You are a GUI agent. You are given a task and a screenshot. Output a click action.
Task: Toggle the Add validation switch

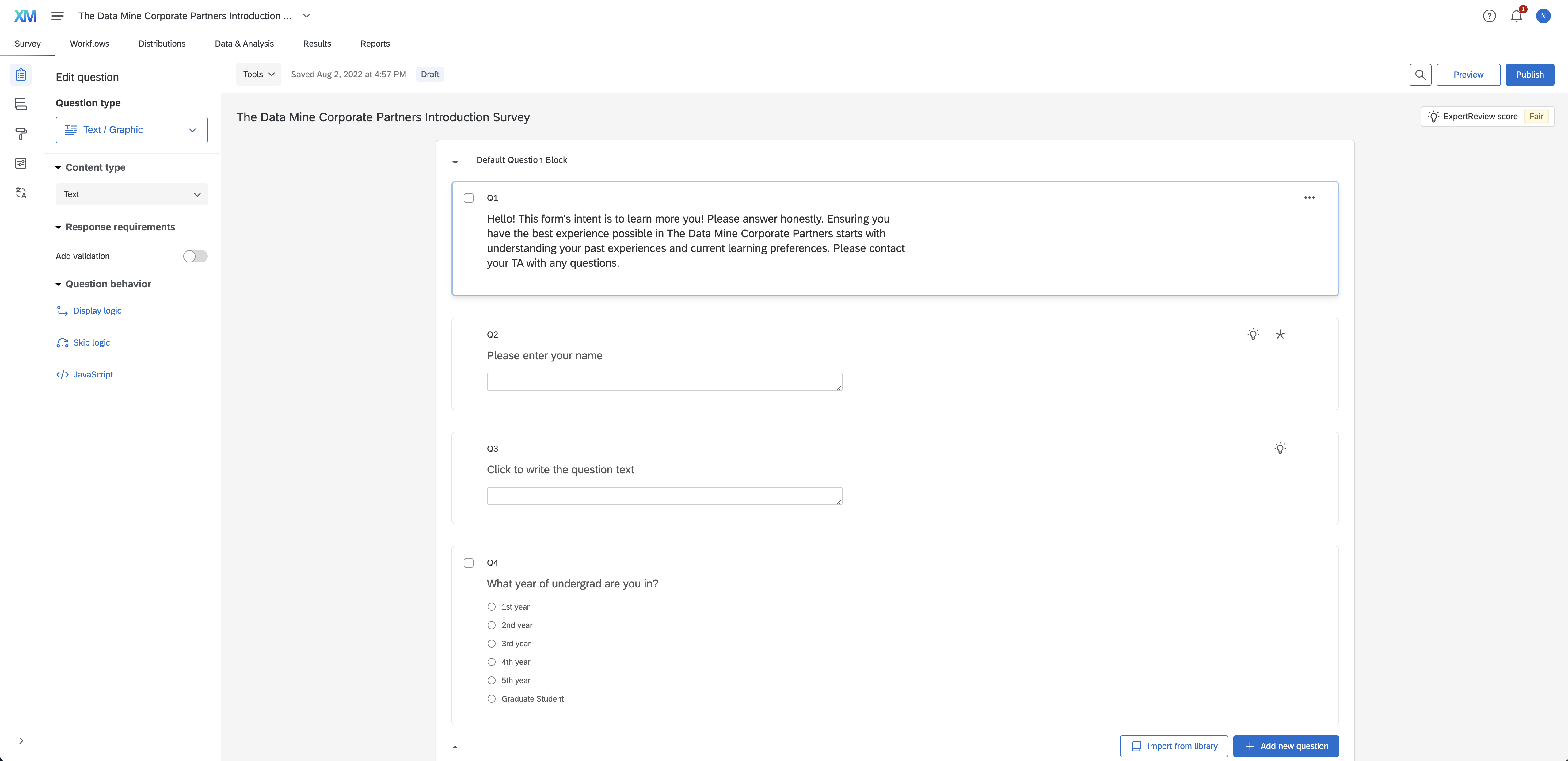pyautogui.click(x=195, y=256)
